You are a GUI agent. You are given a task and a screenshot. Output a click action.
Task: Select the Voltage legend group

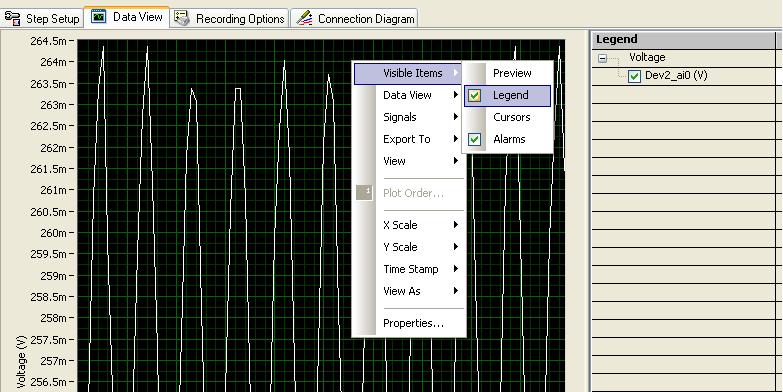pos(647,57)
